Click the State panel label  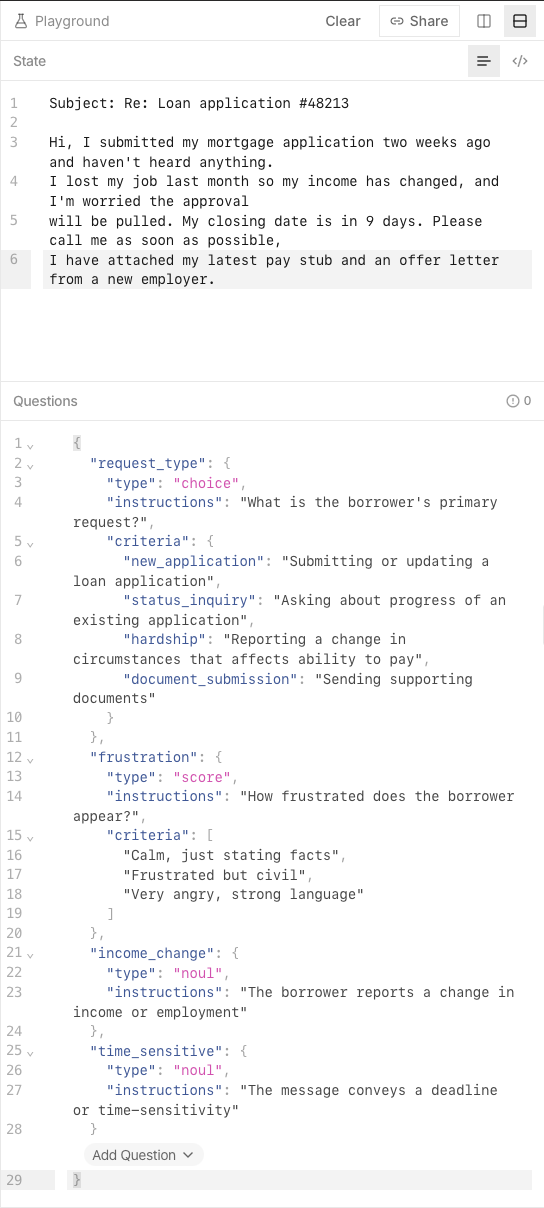click(29, 61)
